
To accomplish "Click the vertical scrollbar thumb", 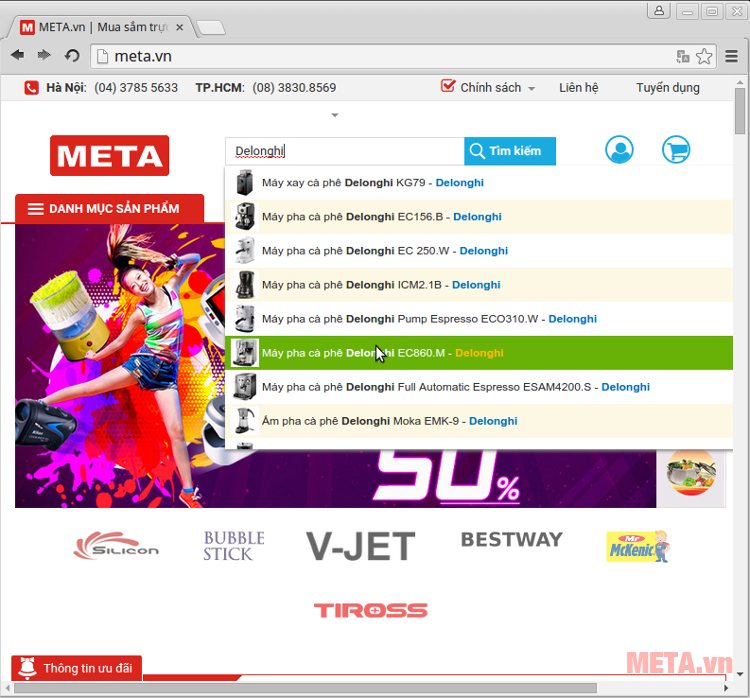I will pos(740,111).
